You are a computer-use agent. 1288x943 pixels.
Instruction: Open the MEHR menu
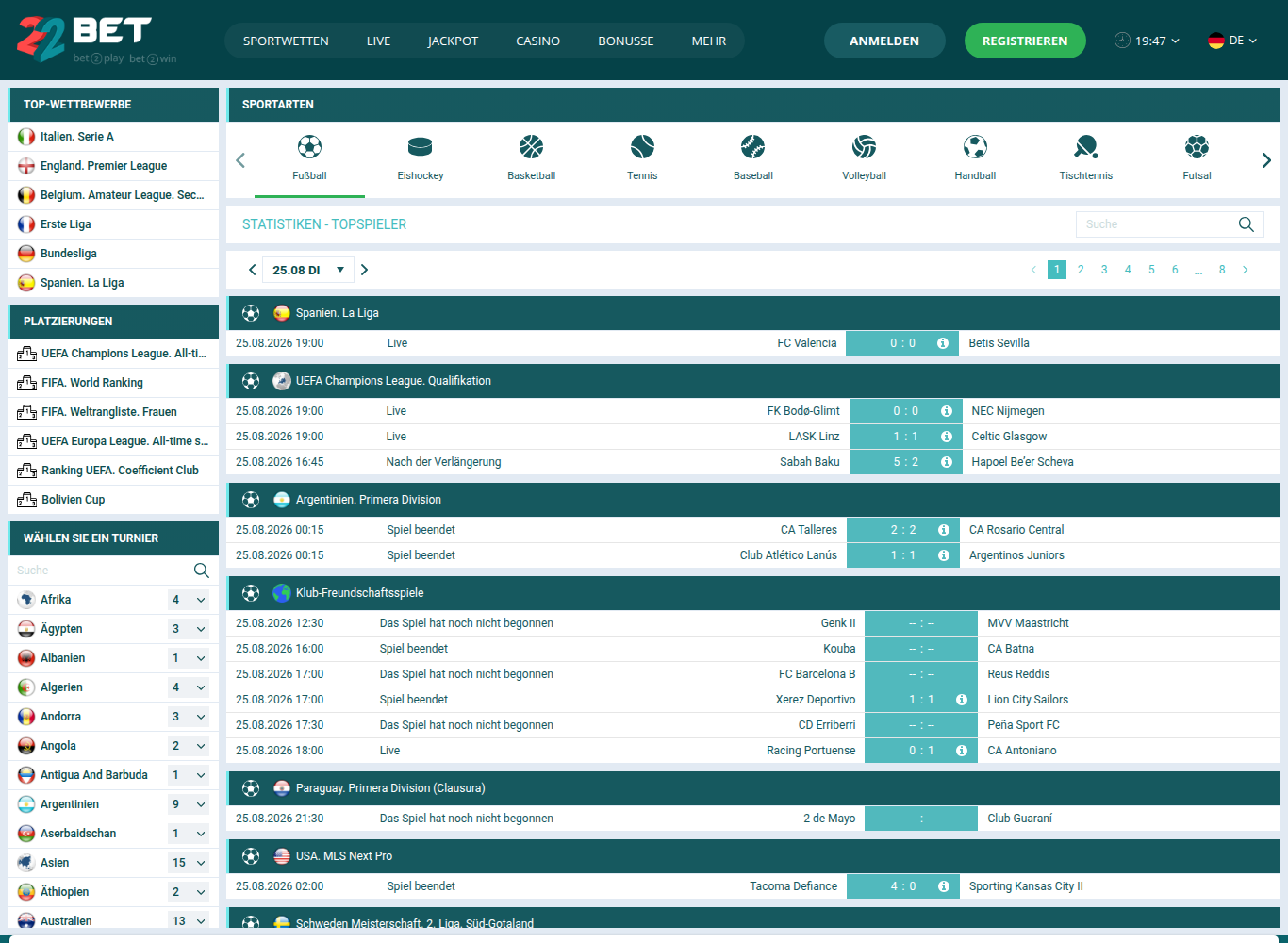(x=709, y=41)
